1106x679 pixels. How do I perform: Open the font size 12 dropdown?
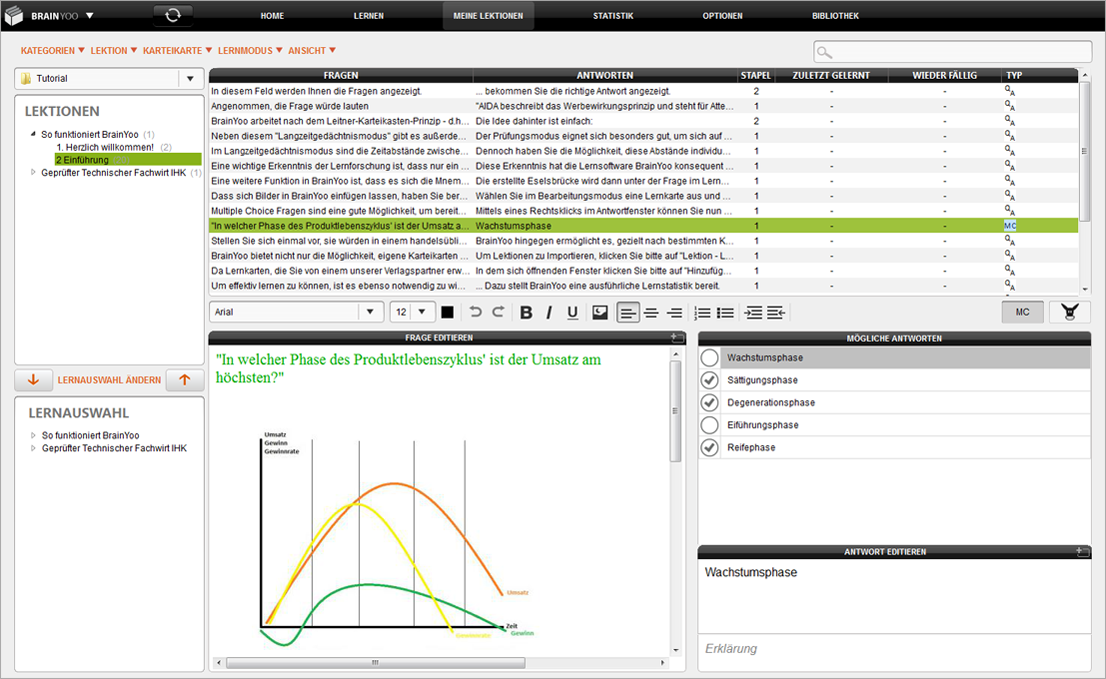419,312
